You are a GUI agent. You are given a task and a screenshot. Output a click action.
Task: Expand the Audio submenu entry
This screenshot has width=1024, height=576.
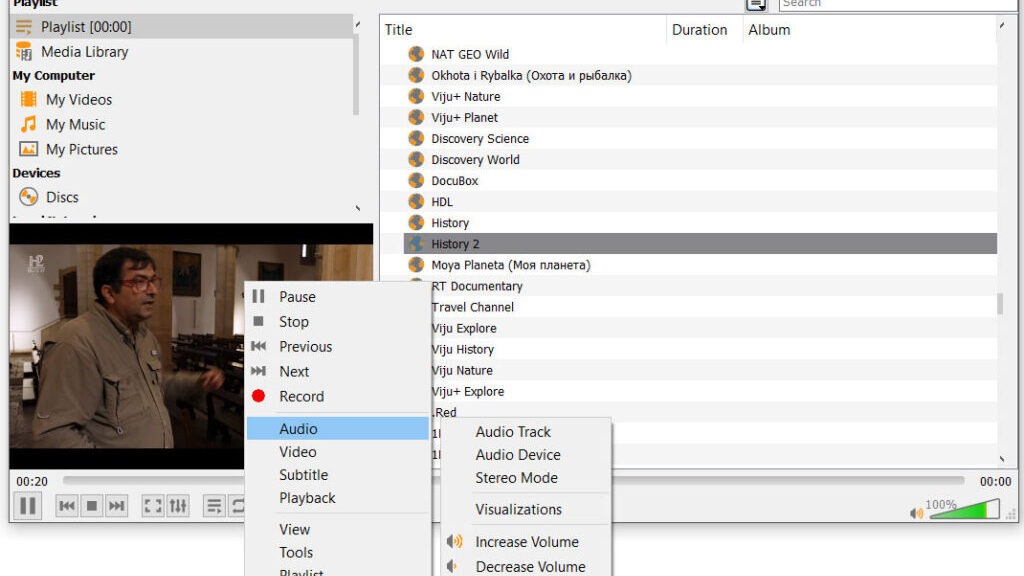[337, 428]
